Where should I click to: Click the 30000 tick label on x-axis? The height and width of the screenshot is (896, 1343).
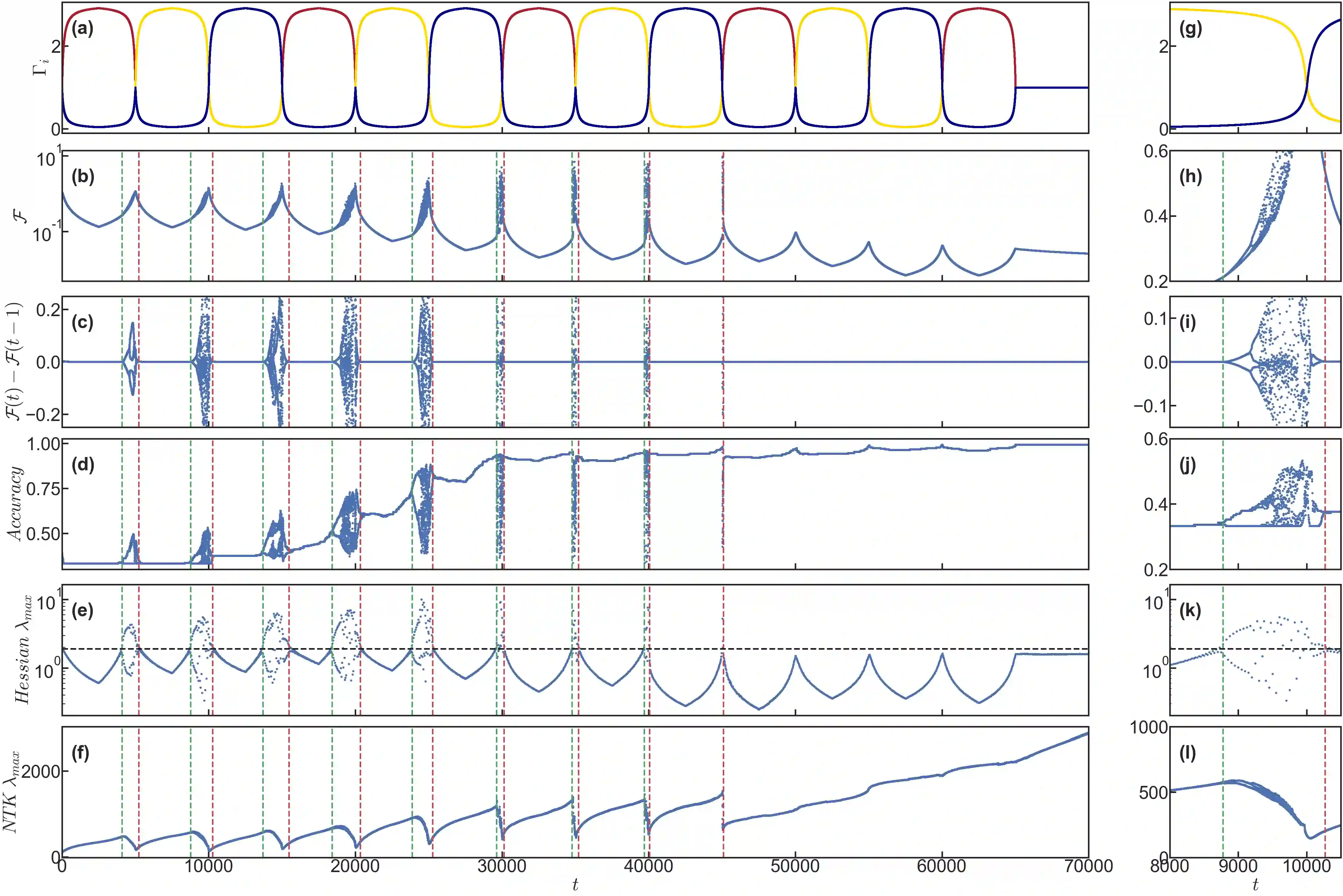click(502, 866)
